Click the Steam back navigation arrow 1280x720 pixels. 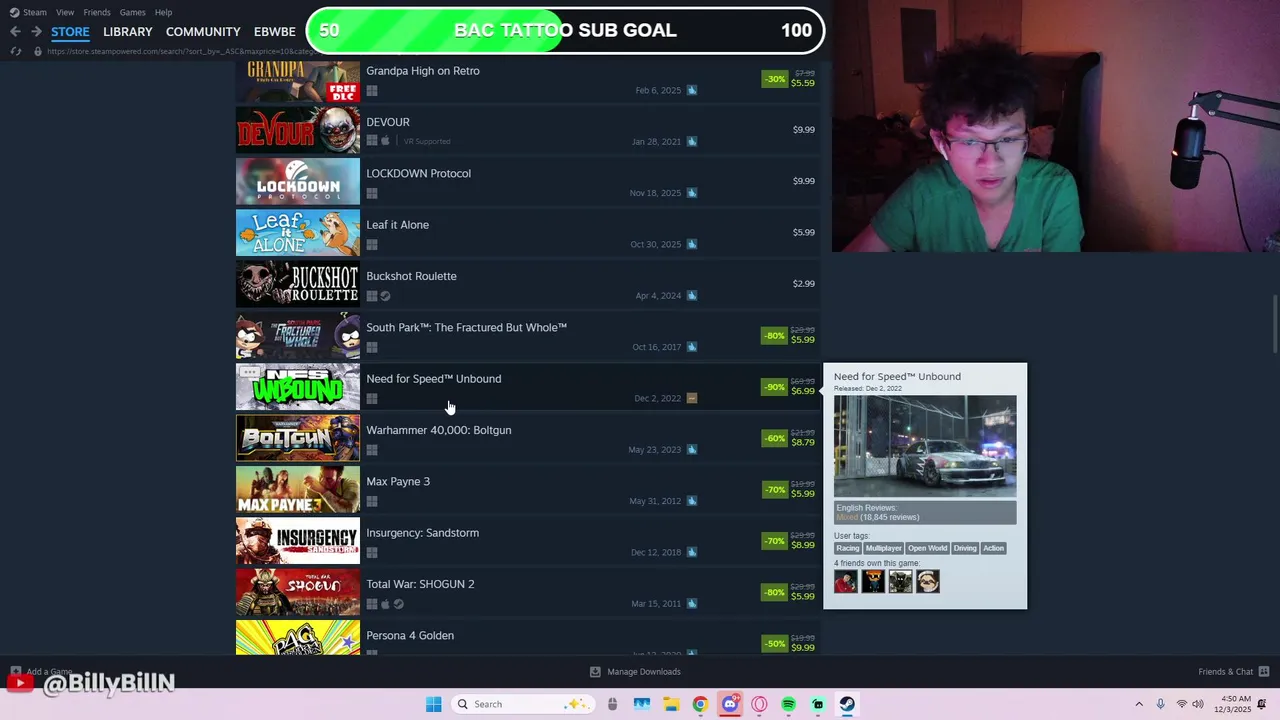[15, 32]
